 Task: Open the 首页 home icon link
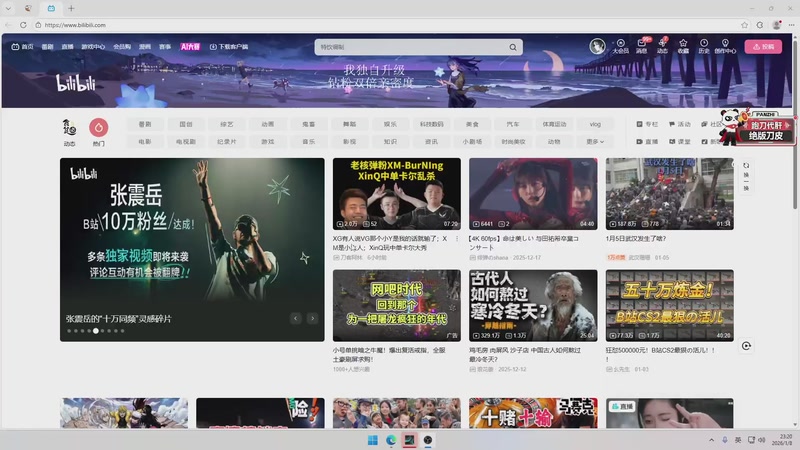22,46
